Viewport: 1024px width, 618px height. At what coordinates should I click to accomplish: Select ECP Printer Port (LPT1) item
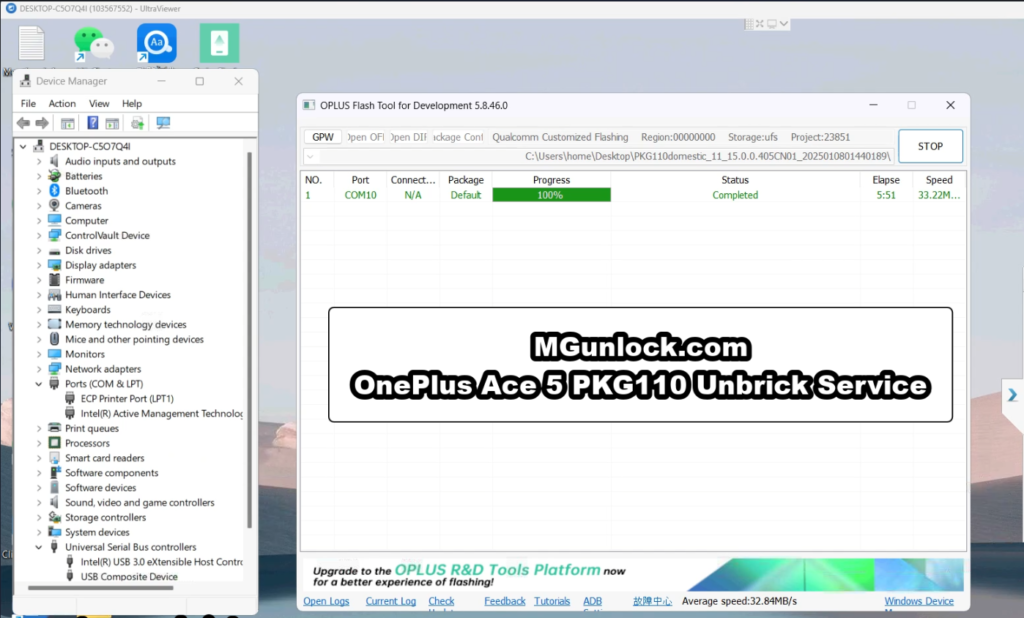coord(127,398)
